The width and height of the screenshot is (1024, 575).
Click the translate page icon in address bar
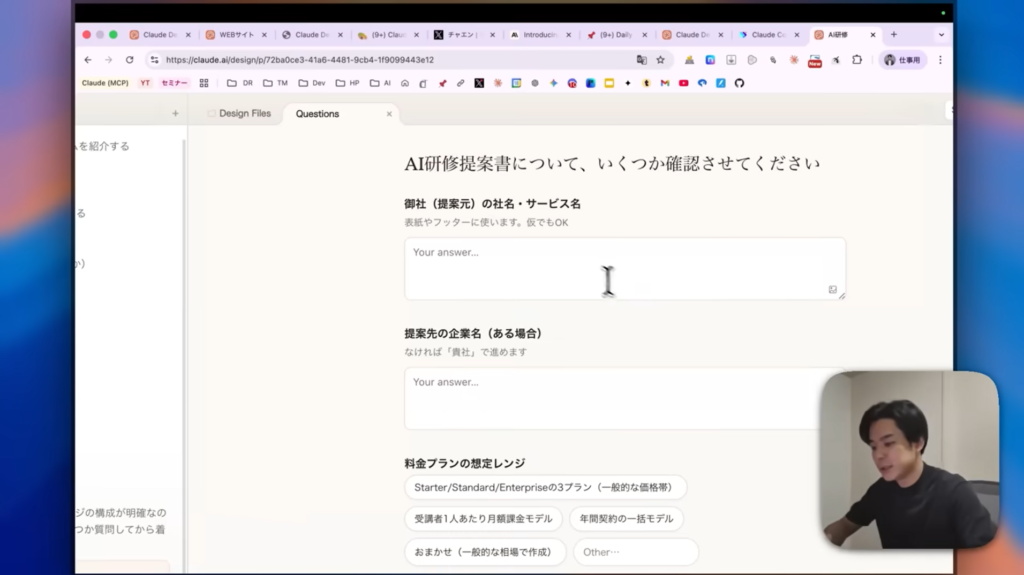[641, 60]
